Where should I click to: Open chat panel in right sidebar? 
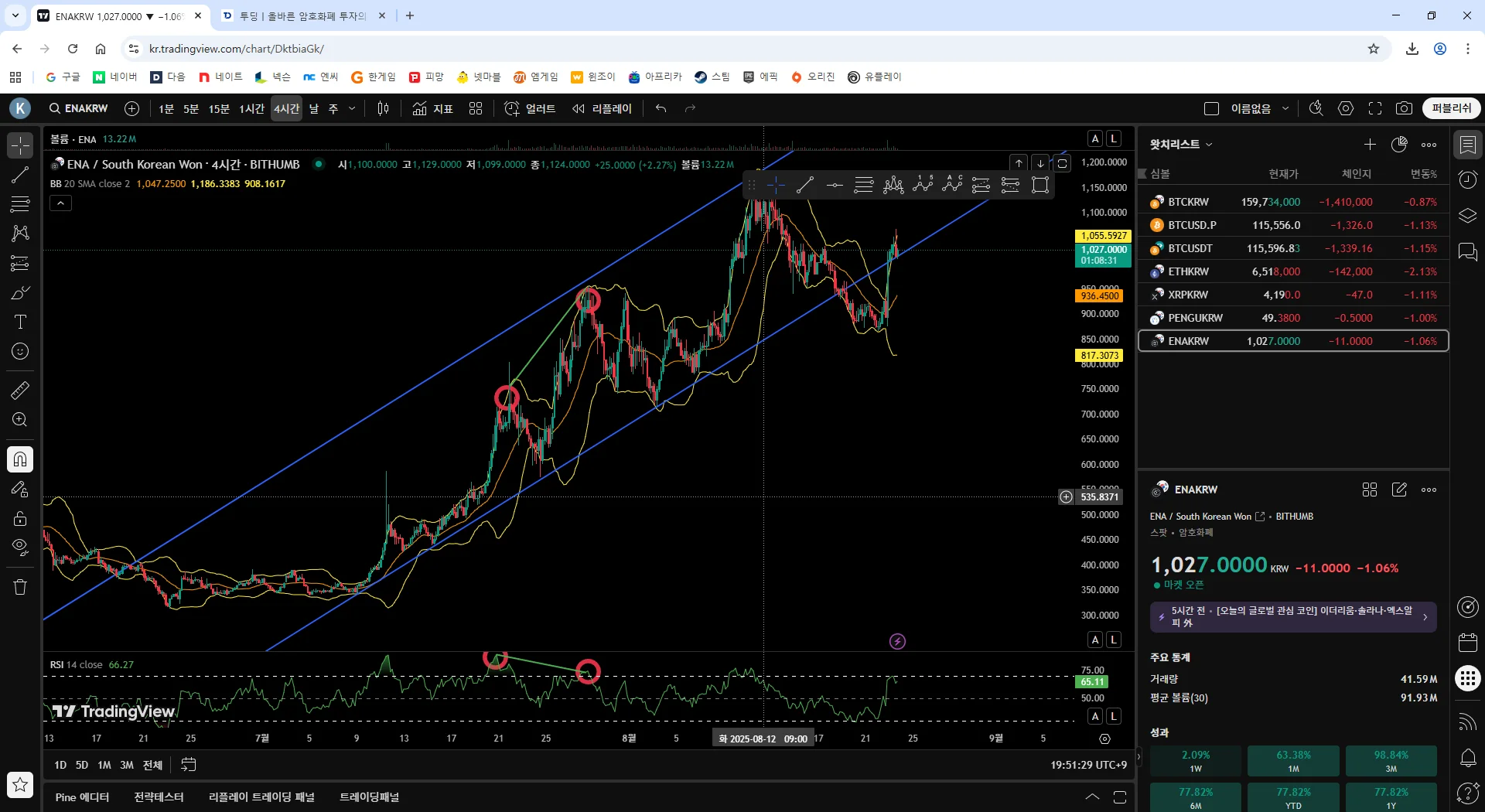[x=1467, y=252]
